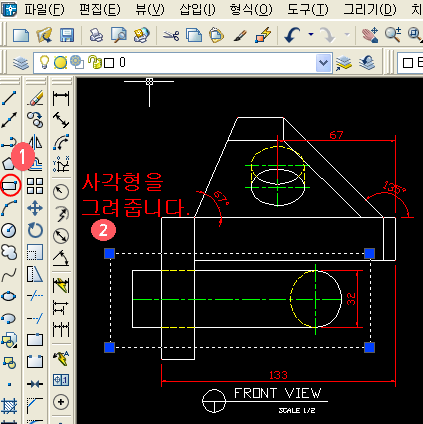
Task: Activate the Zoom Realtime magnifier tool
Action: (393, 35)
